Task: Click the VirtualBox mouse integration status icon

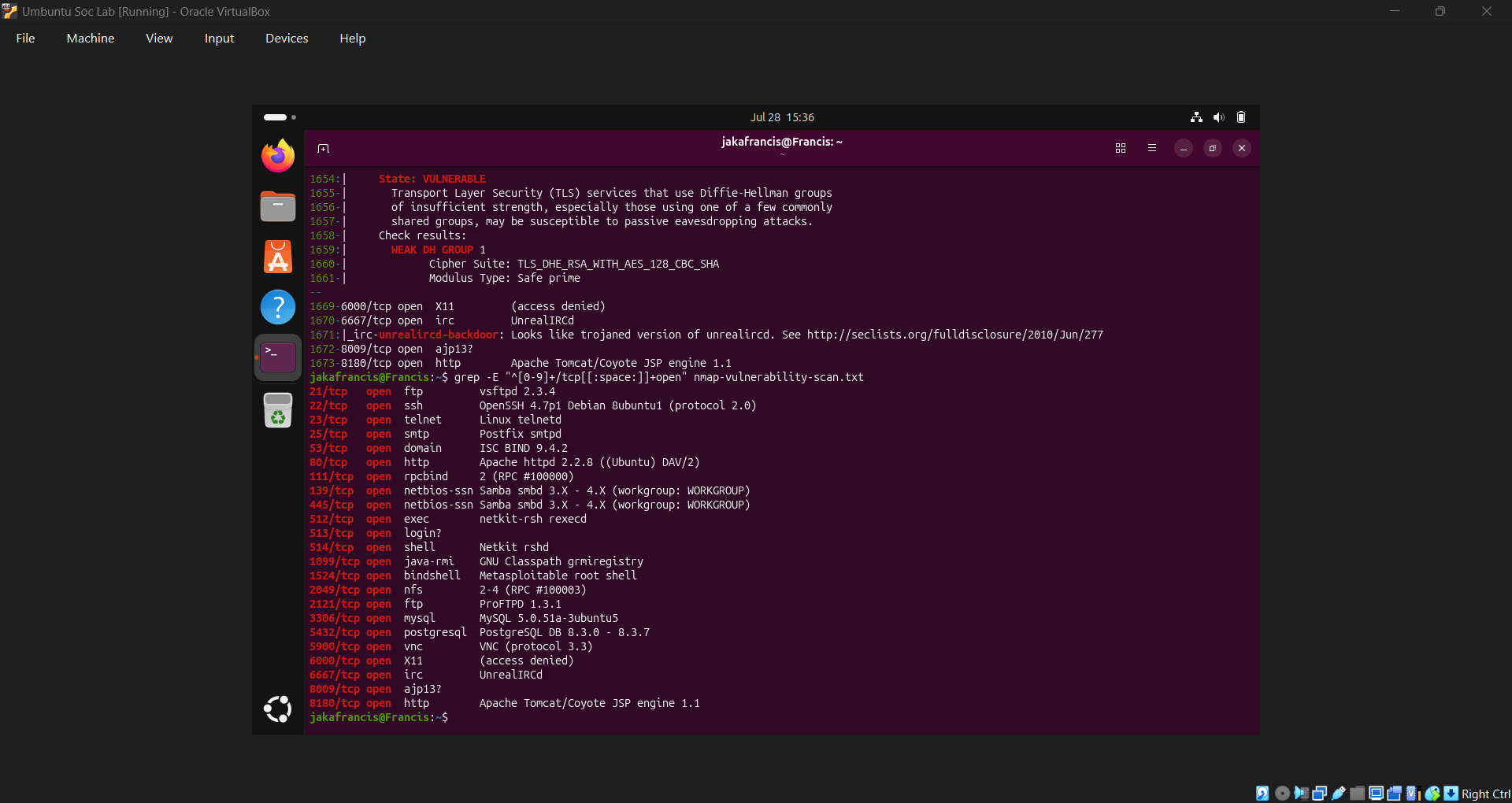Action: click(x=1432, y=794)
